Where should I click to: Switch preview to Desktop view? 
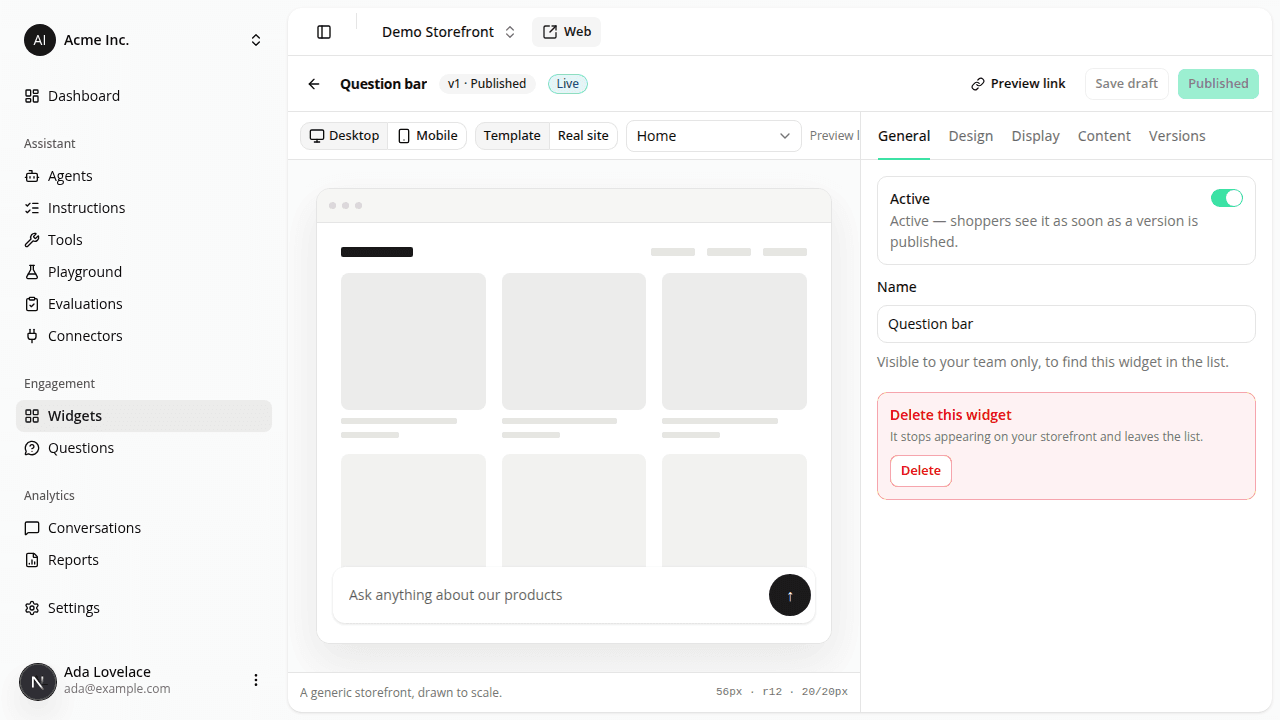344,136
